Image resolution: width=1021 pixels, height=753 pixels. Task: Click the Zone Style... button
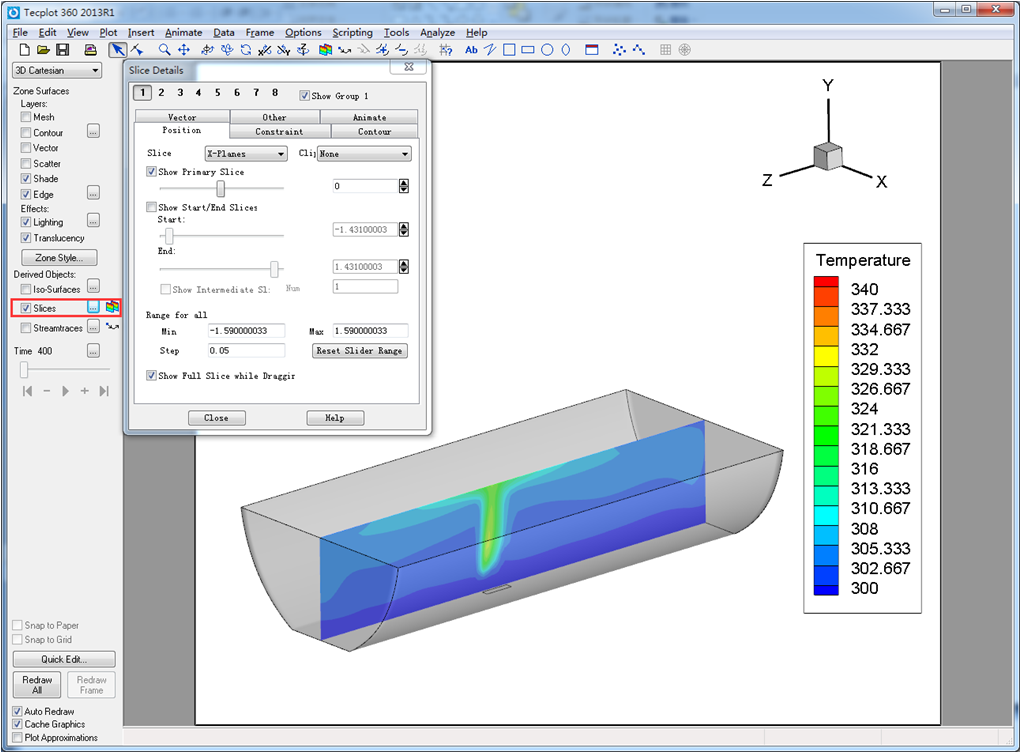pos(59,258)
